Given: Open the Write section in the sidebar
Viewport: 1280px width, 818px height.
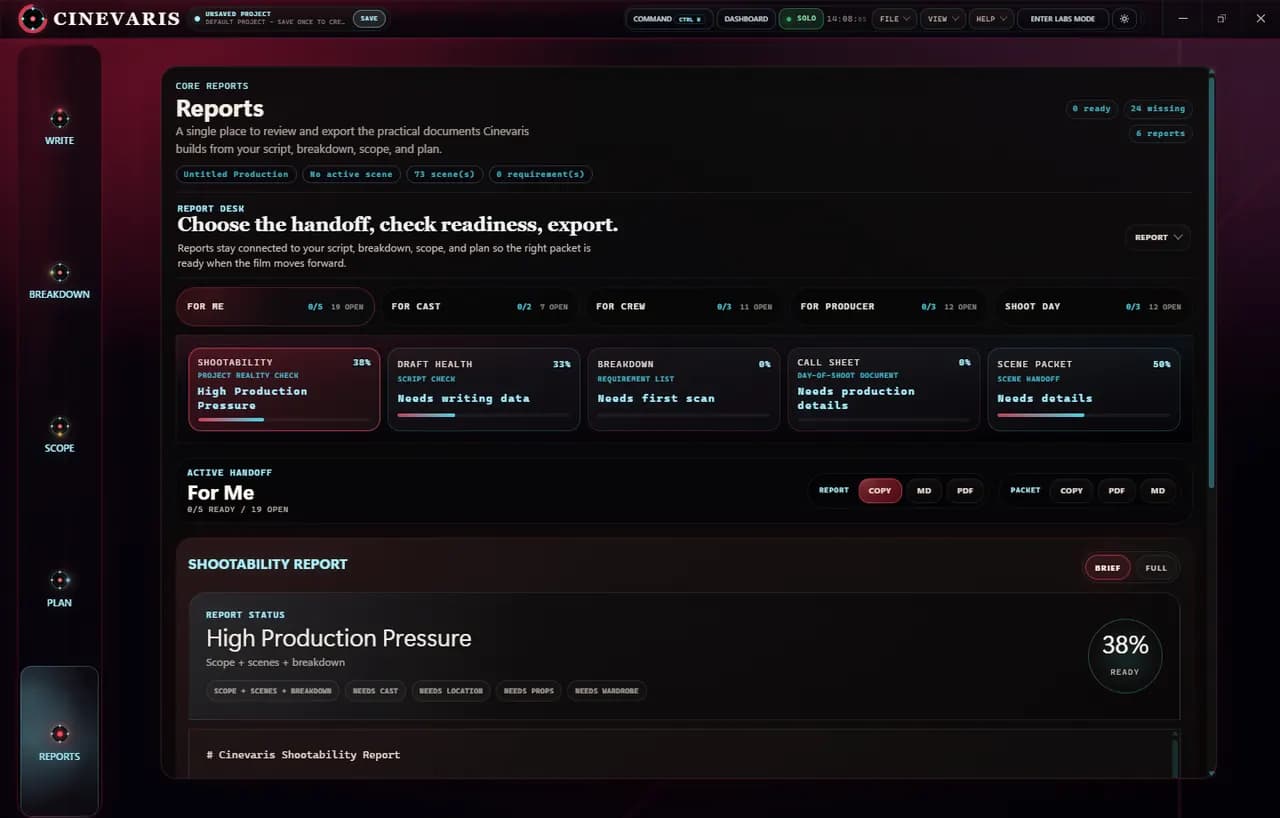Looking at the screenshot, I should [x=59, y=126].
